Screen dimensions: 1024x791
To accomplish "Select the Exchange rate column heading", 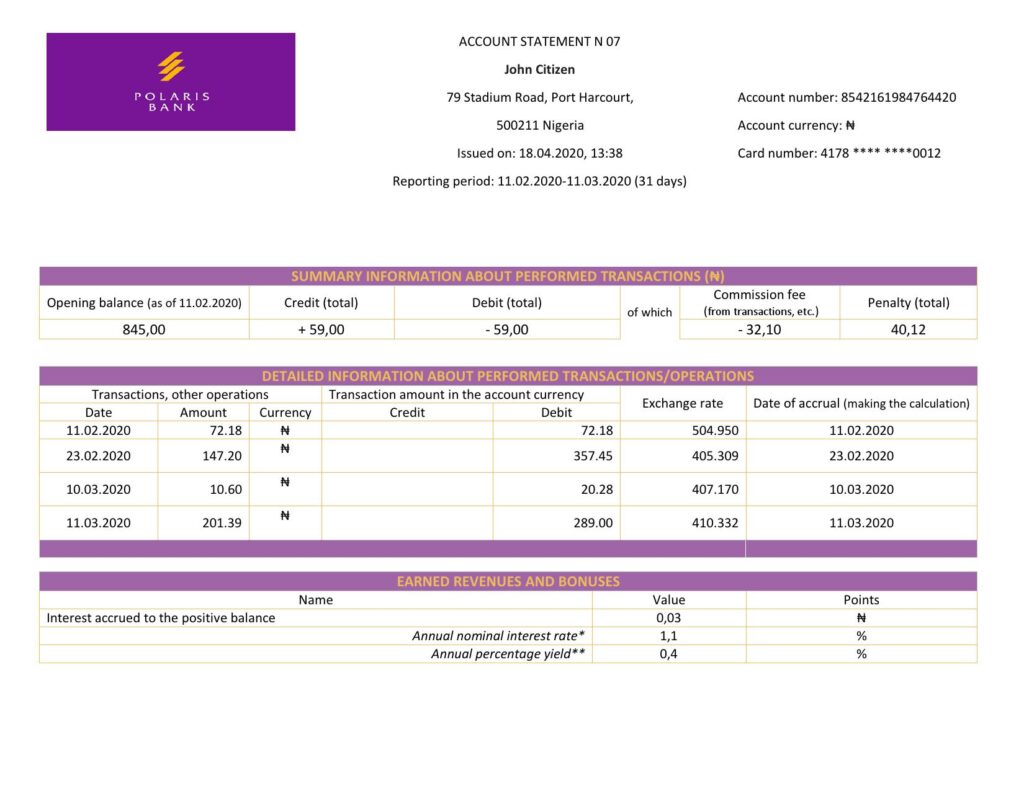I will pyautogui.click(x=682, y=403).
